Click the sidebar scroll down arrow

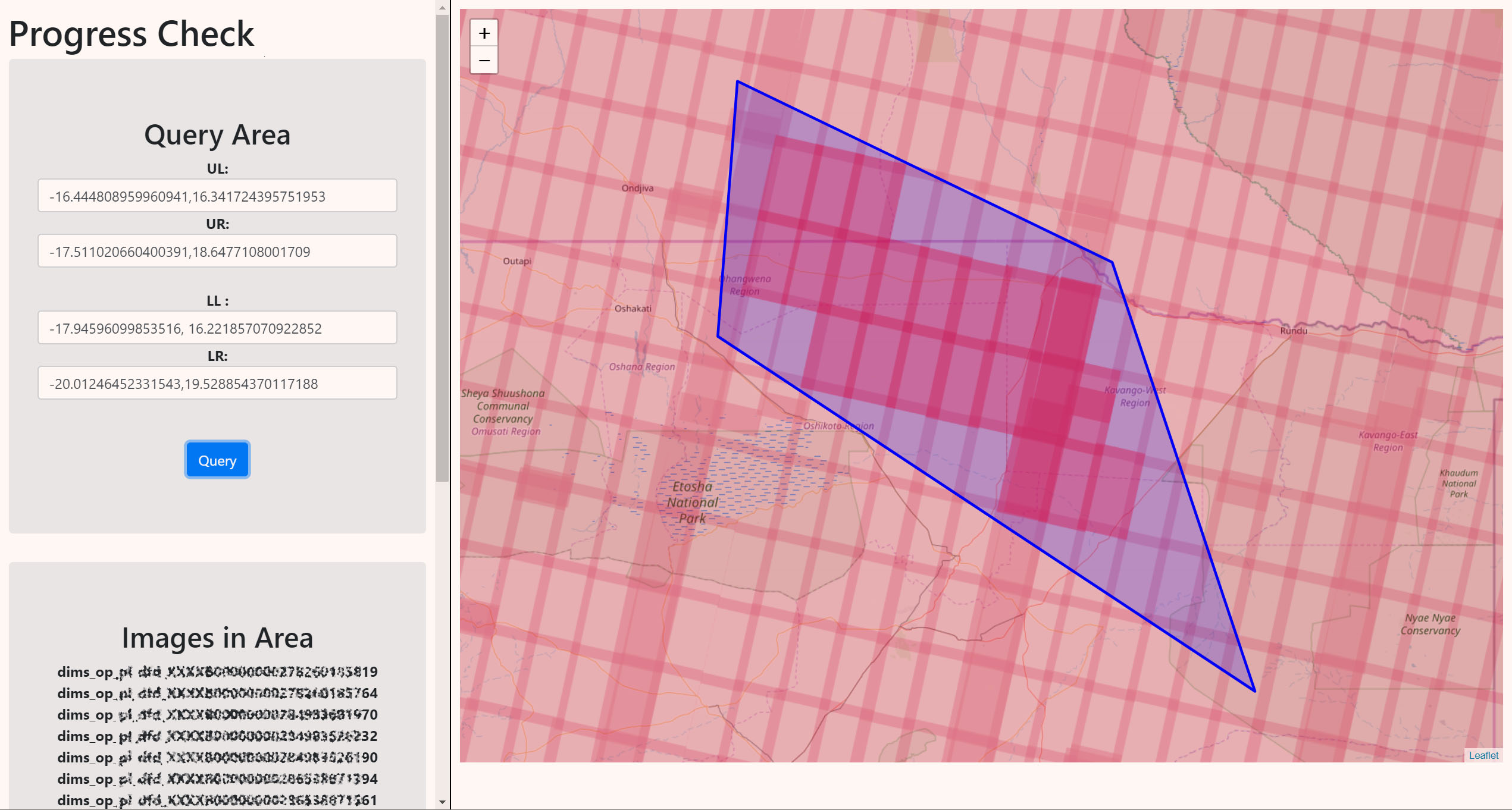pos(442,802)
